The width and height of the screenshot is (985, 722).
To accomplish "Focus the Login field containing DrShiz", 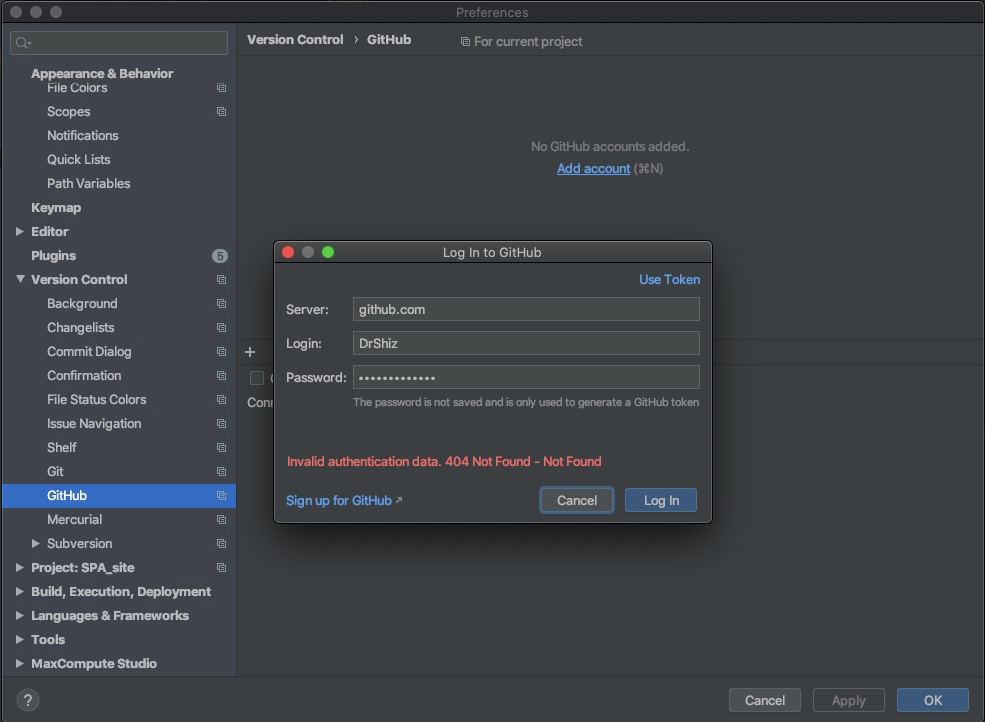I will pos(526,343).
